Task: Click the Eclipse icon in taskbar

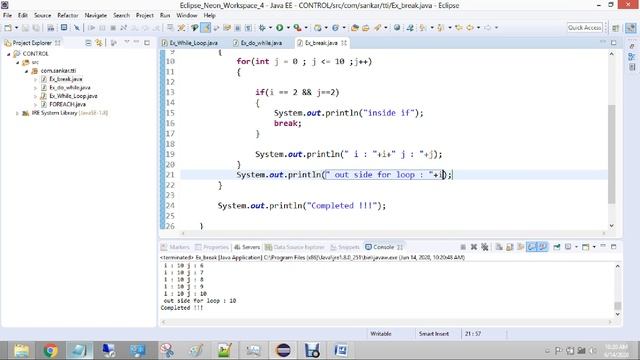Action: pyautogui.click(x=283, y=350)
